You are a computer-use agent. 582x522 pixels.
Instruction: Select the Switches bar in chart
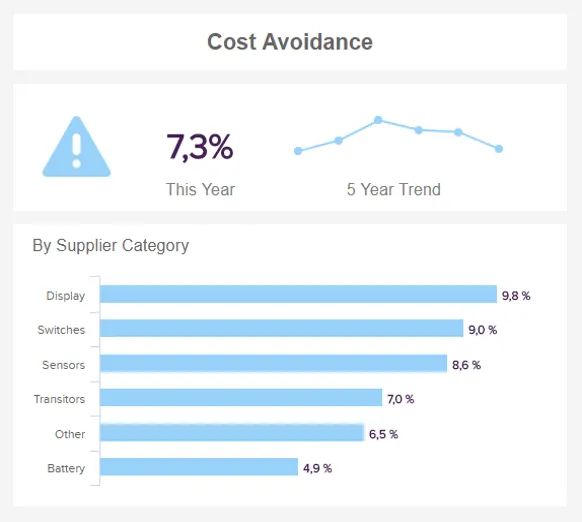point(282,328)
